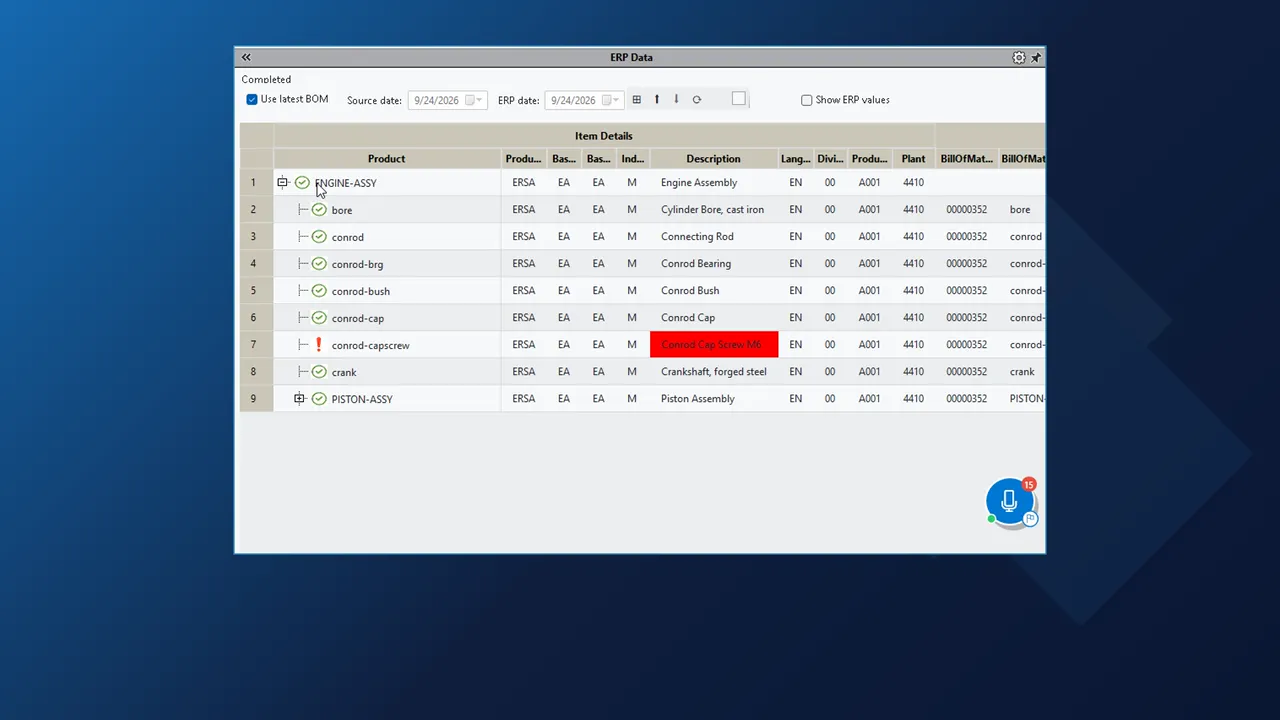Click the empty square box beside refresh icon
This screenshot has width=1280, height=720.
point(739,99)
